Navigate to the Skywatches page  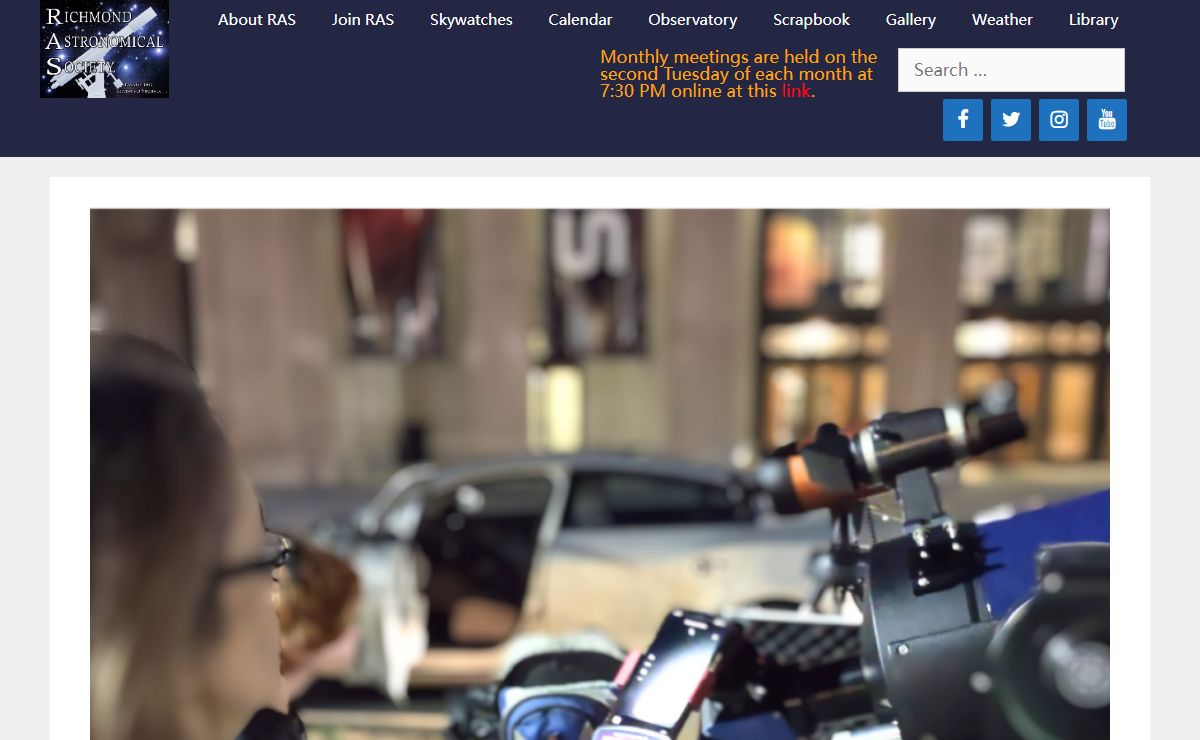pyautogui.click(x=471, y=20)
